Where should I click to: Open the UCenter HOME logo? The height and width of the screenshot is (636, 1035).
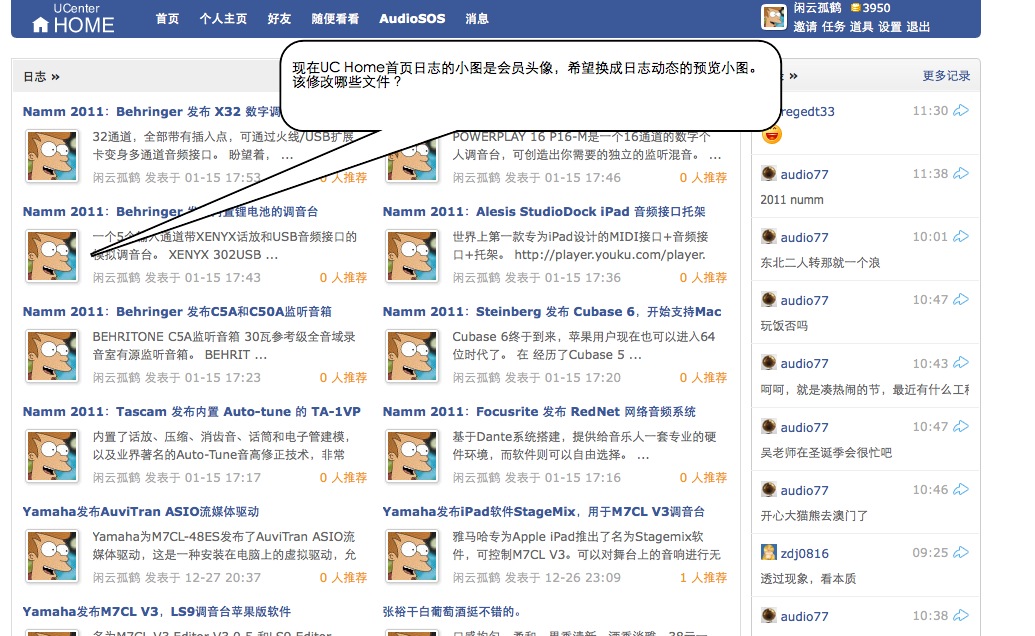coord(73,18)
